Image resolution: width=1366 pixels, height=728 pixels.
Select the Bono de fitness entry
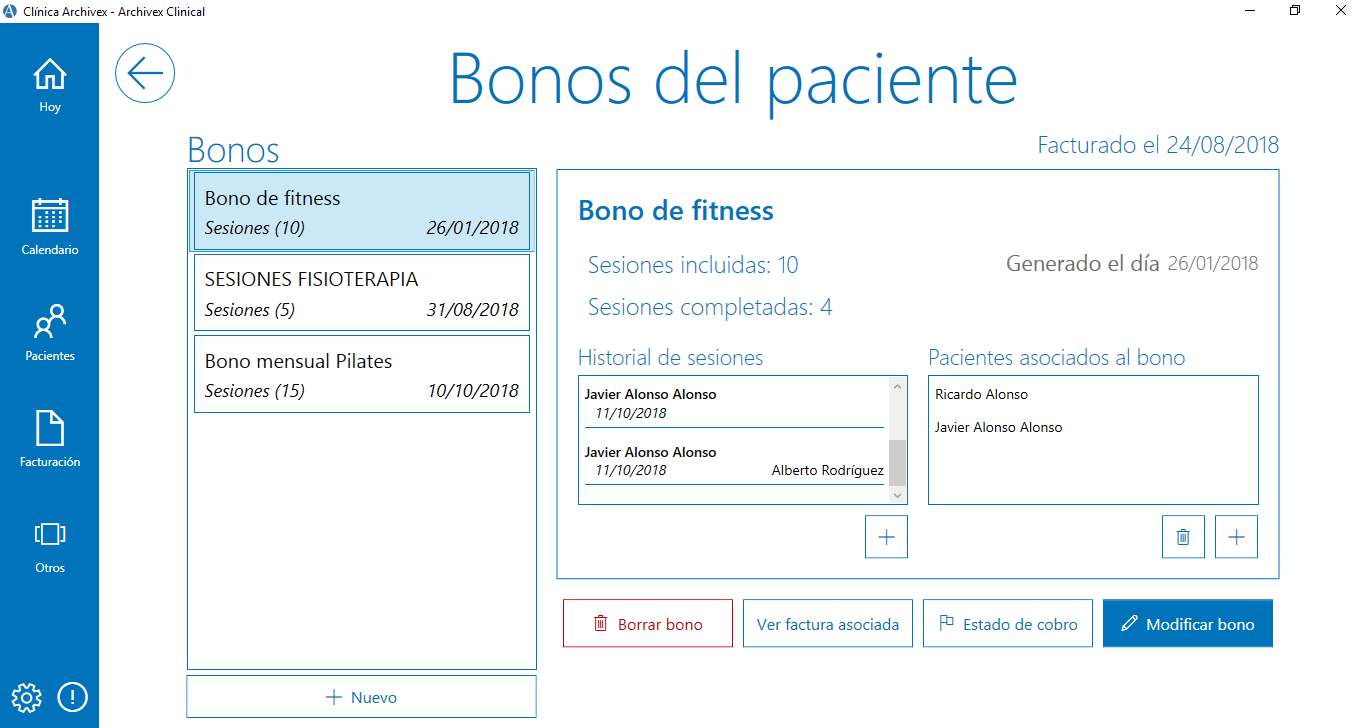click(x=361, y=211)
